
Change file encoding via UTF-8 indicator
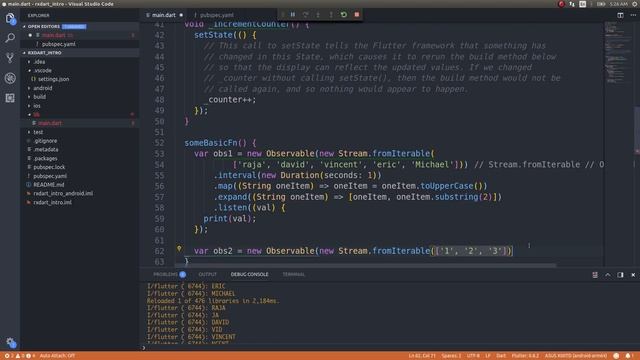point(473,356)
